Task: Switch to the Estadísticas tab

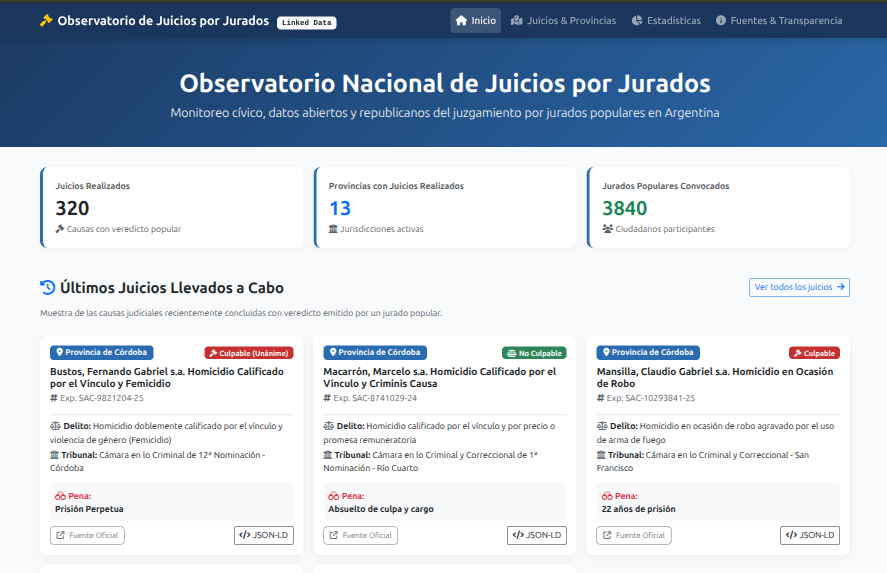Action: pyautogui.click(x=666, y=20)
